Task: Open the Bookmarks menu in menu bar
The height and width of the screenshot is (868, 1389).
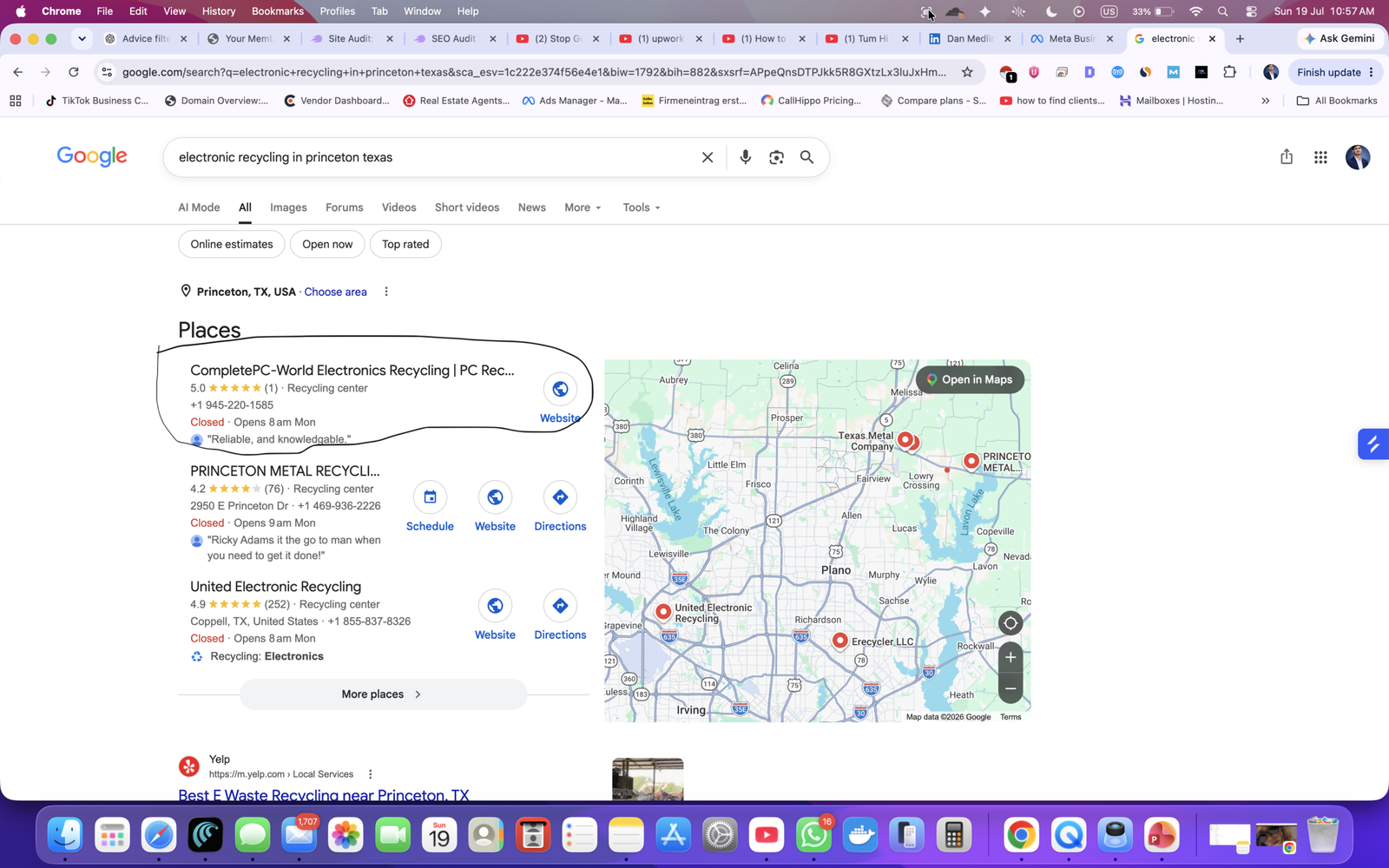Action: point(277,11)
